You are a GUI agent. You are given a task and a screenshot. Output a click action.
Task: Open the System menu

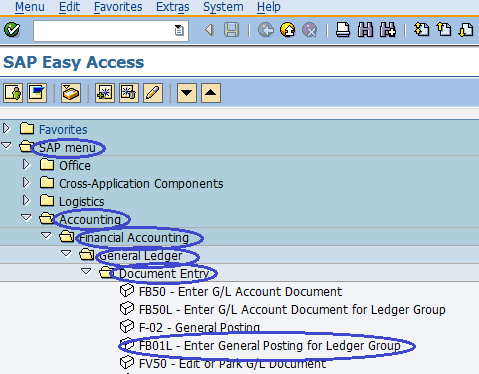(223, 7)
